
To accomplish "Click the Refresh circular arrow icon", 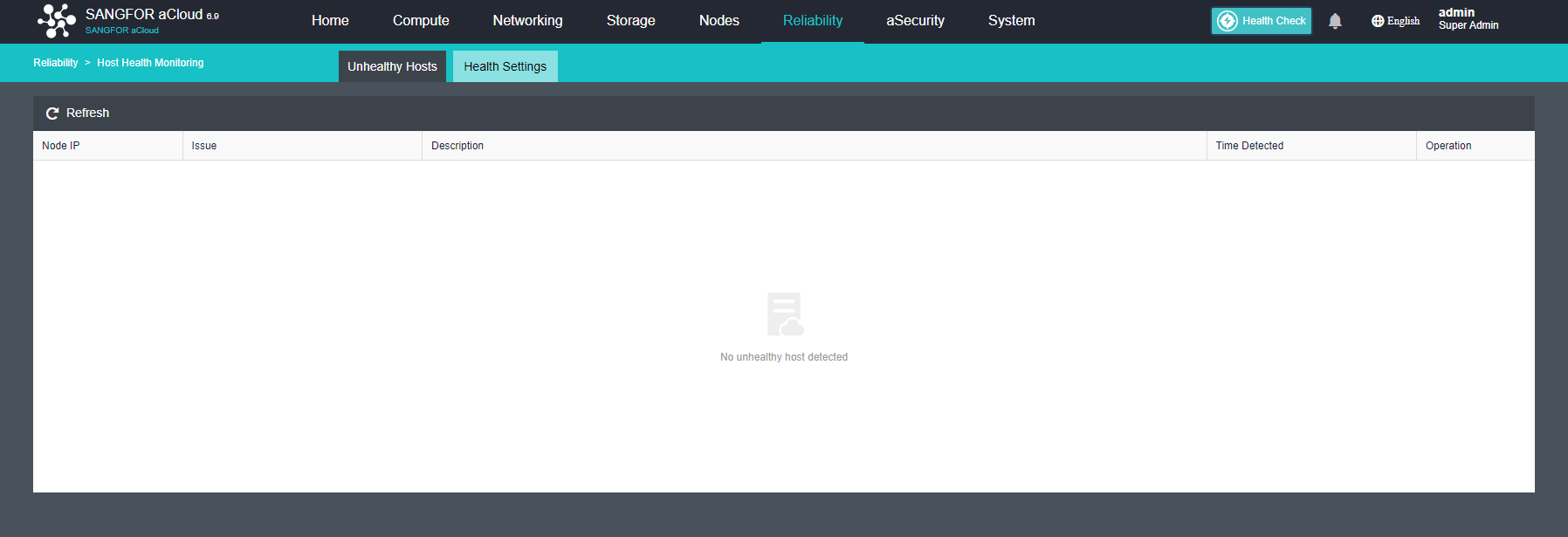I will pos(52,114).
